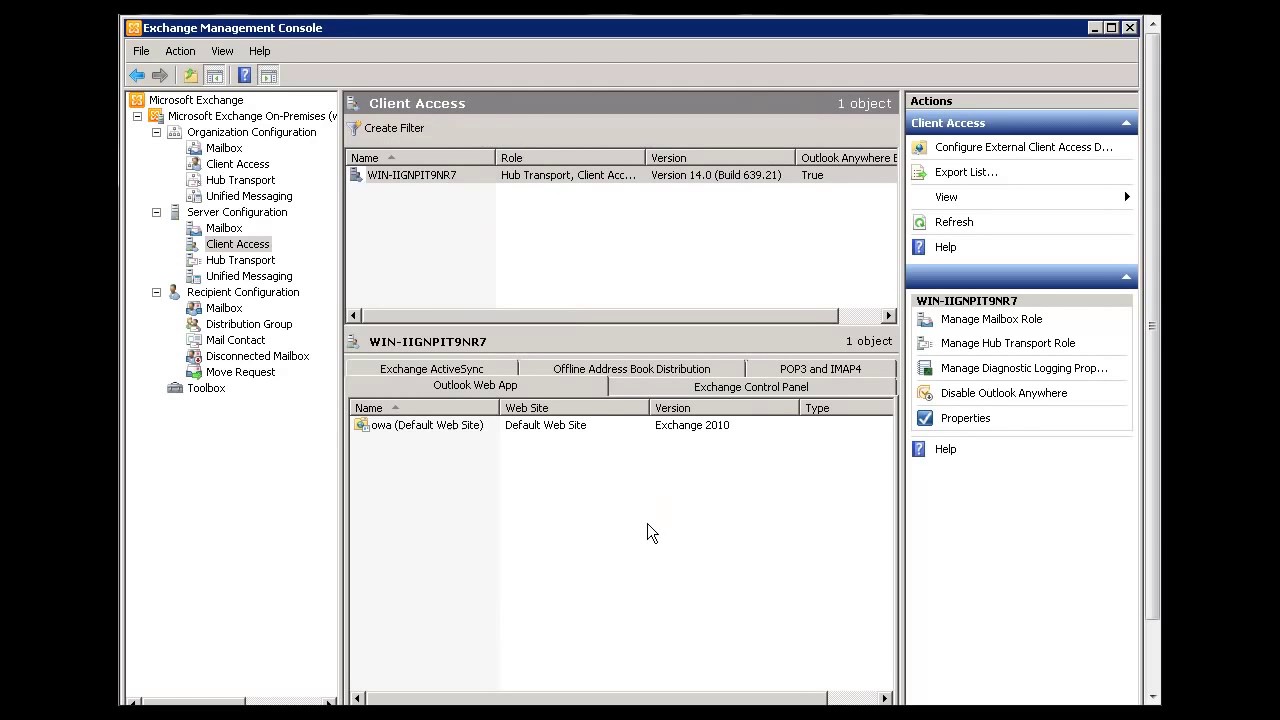Collapse the Organization Configuration tree node
The width and height of the screenshot is (1280, 720).
point(157,132)
